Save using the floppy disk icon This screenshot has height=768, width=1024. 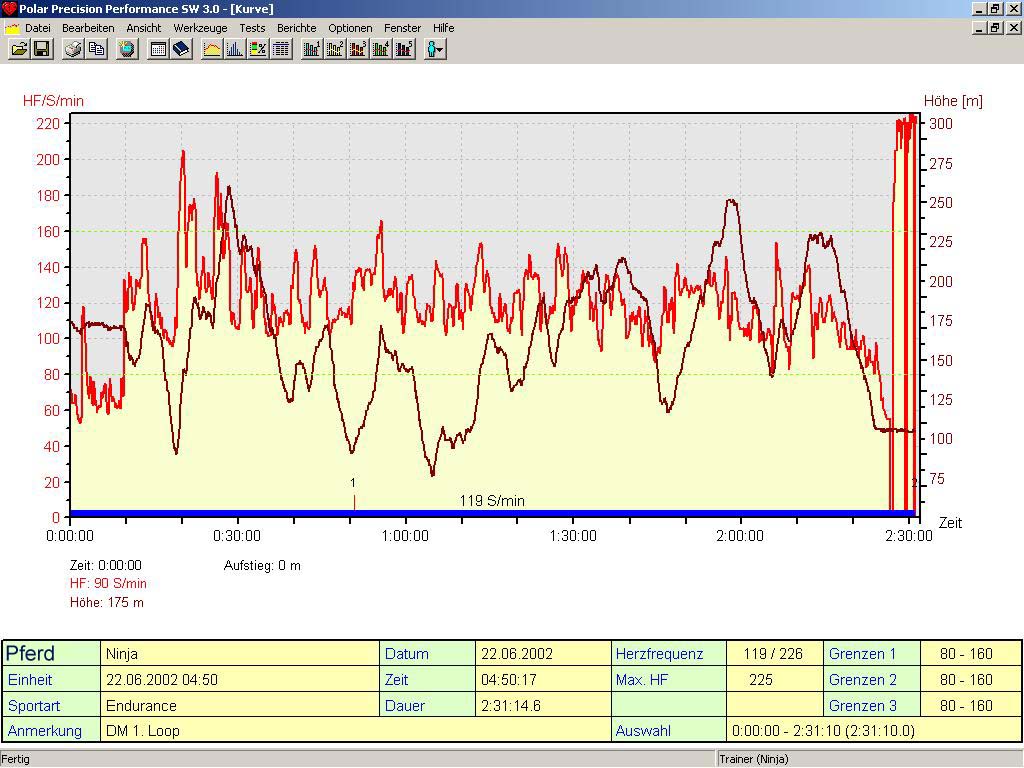tap(42, 49)
